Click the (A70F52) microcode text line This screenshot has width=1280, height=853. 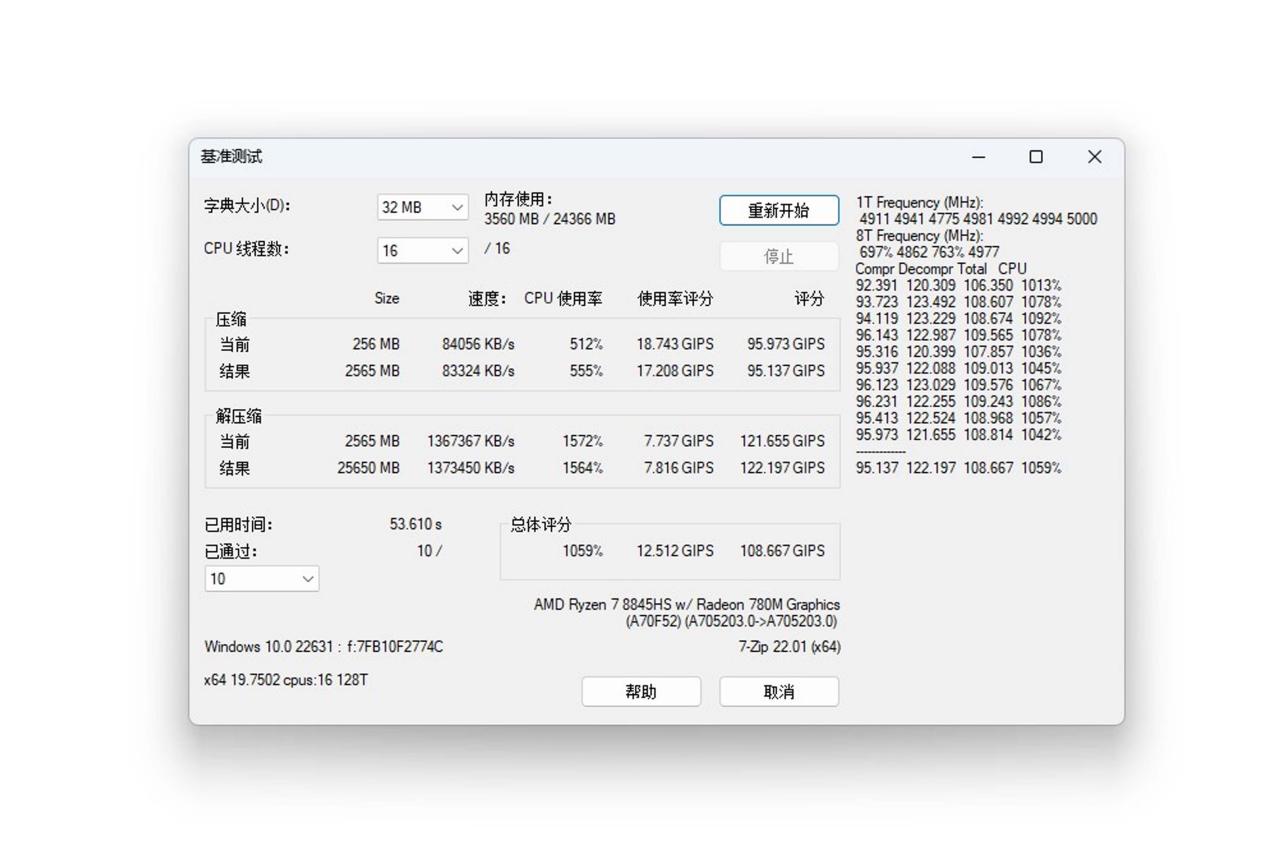[732, 621]
